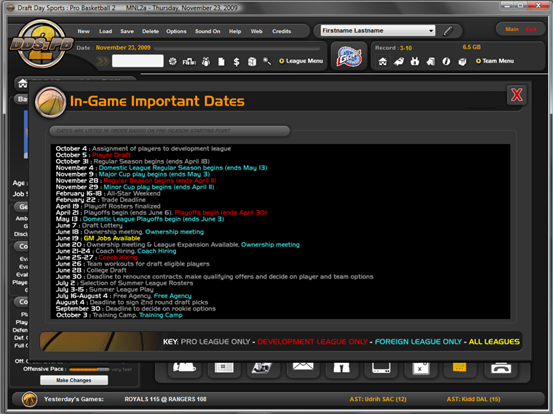Open the Credits menu item
553x414 pixels.
tap(281, 31)
